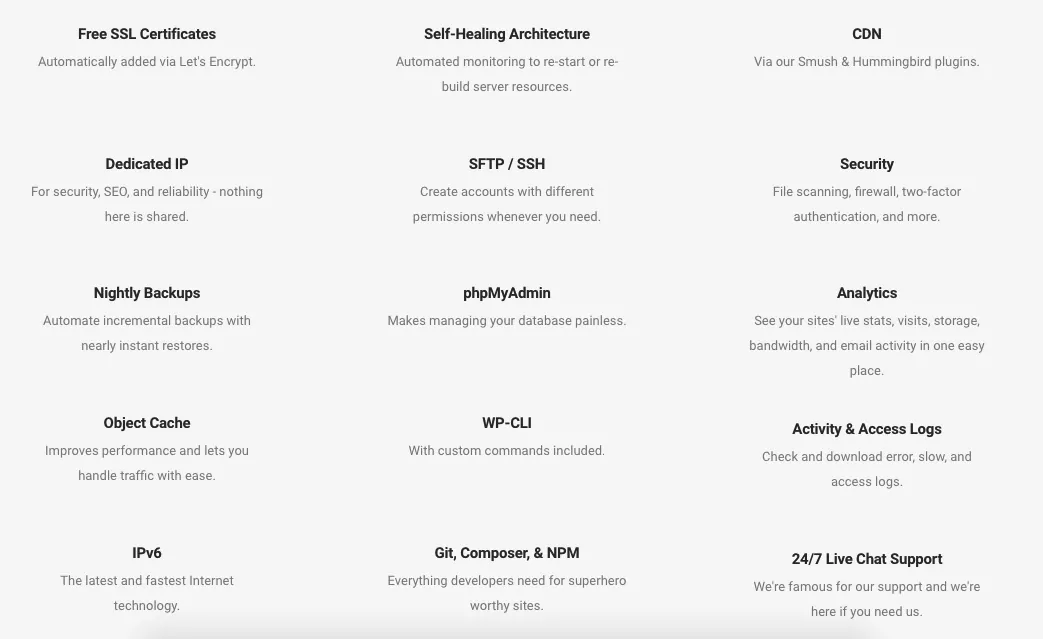Click the Smush & Hummingbird plugins text
This screenshot has width=1043, height=639.
tap(866, 62)
